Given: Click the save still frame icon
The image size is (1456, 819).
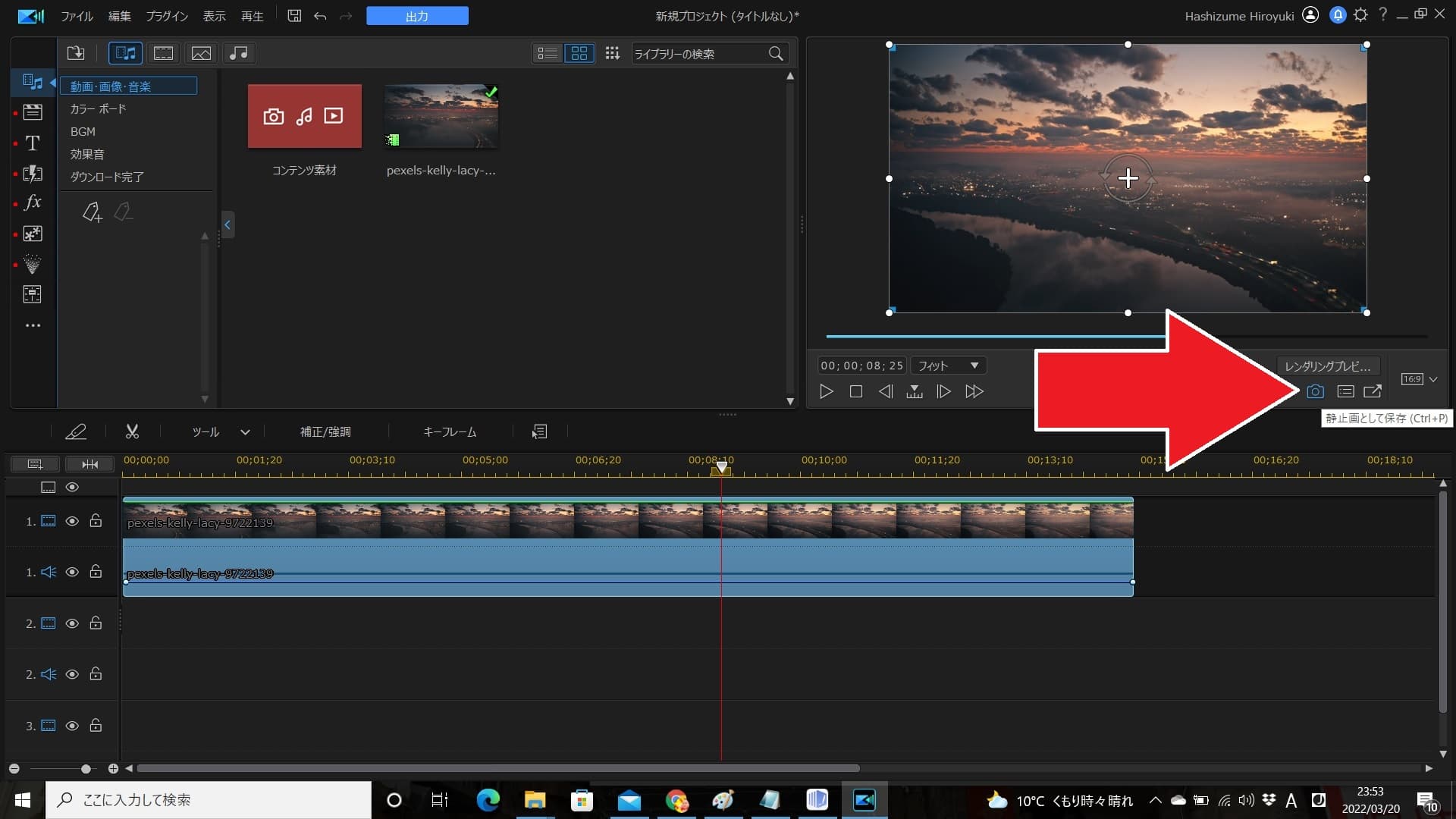Looking at the screenshot, I should pyautogui.click(x=1315, y=391).
